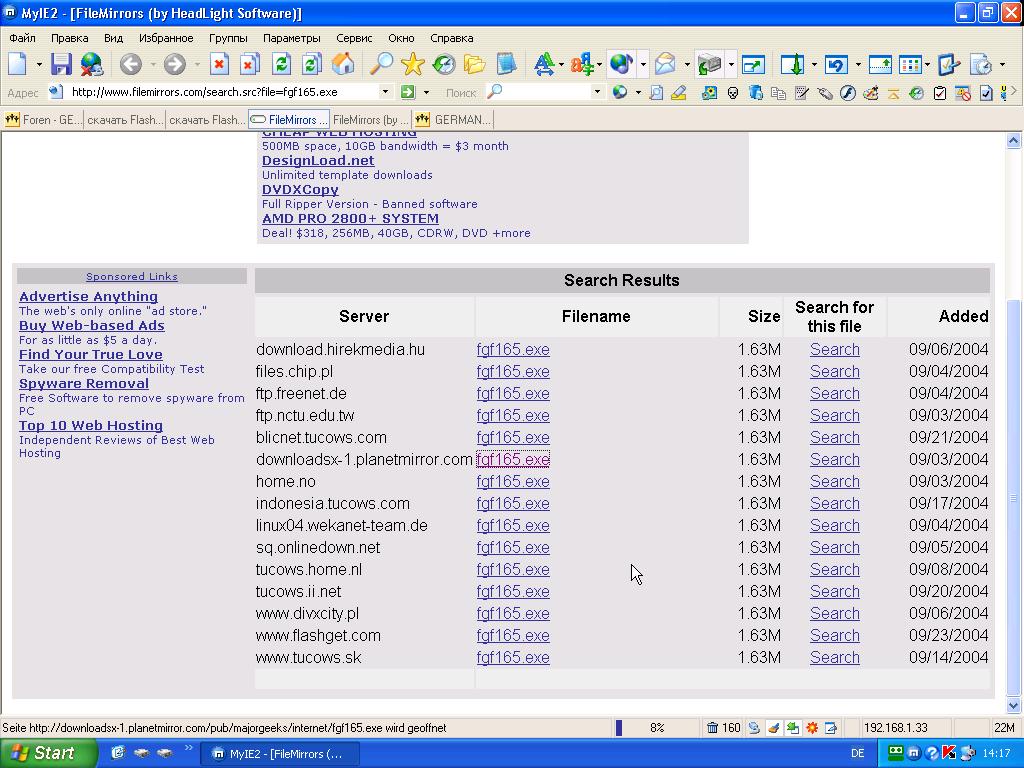Go to Home page icon
This screenshot has width=1024, height=768.
(x=344, y=64)
